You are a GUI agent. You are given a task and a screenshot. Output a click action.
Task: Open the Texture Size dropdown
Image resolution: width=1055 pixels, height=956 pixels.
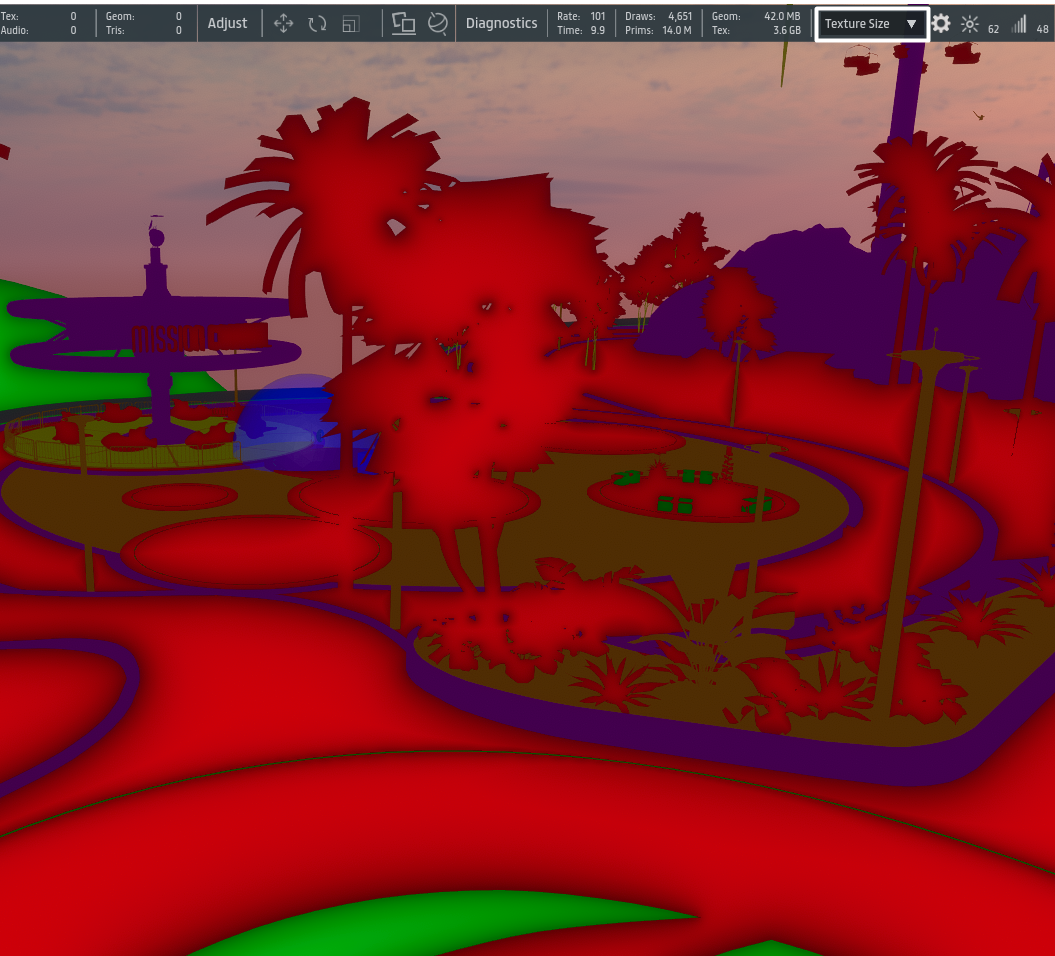click(871, 24)
